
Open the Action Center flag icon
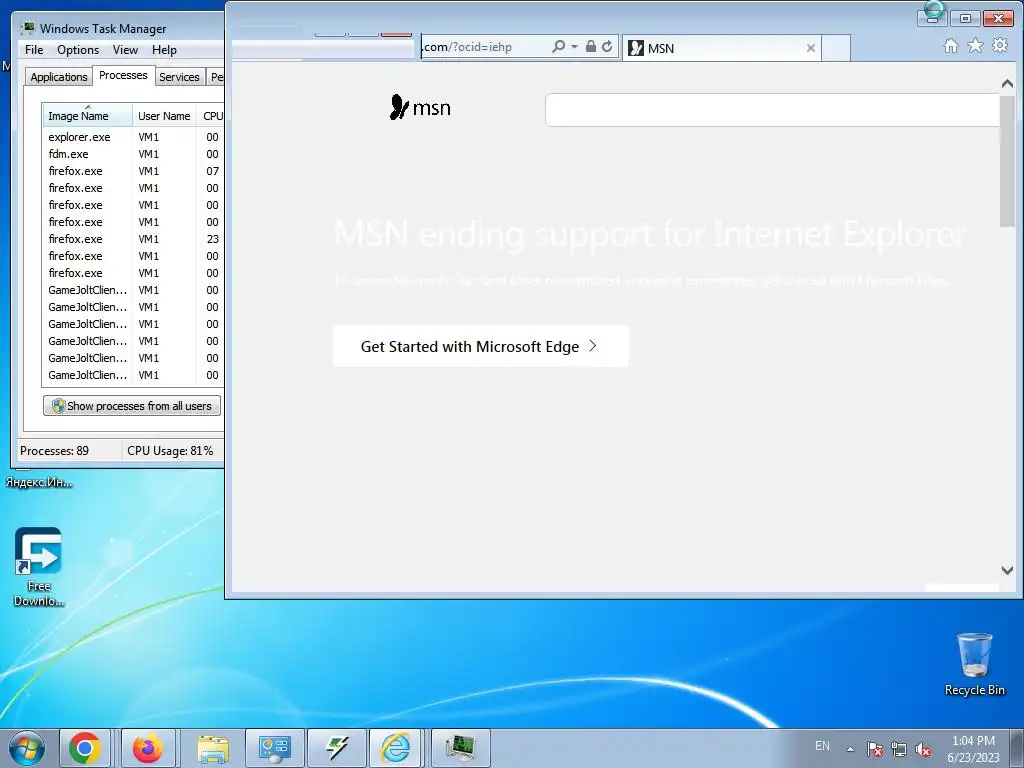point(875,749)
